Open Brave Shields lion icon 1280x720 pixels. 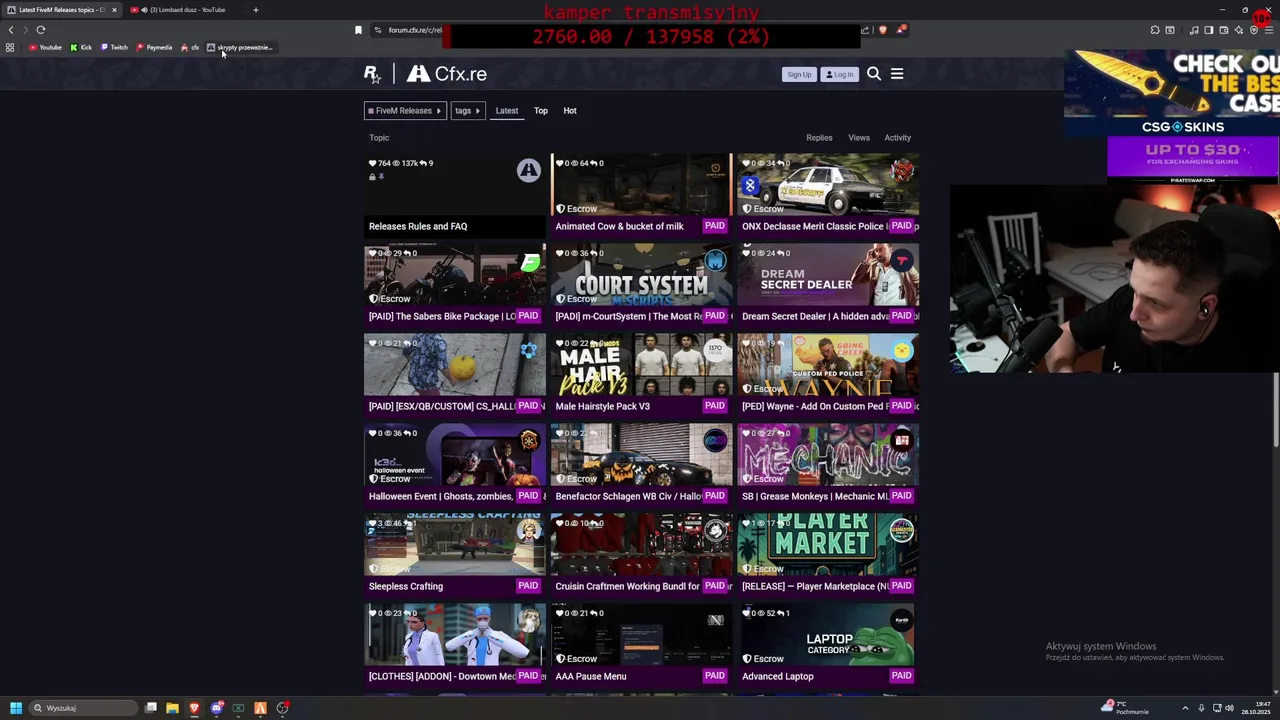883,30
